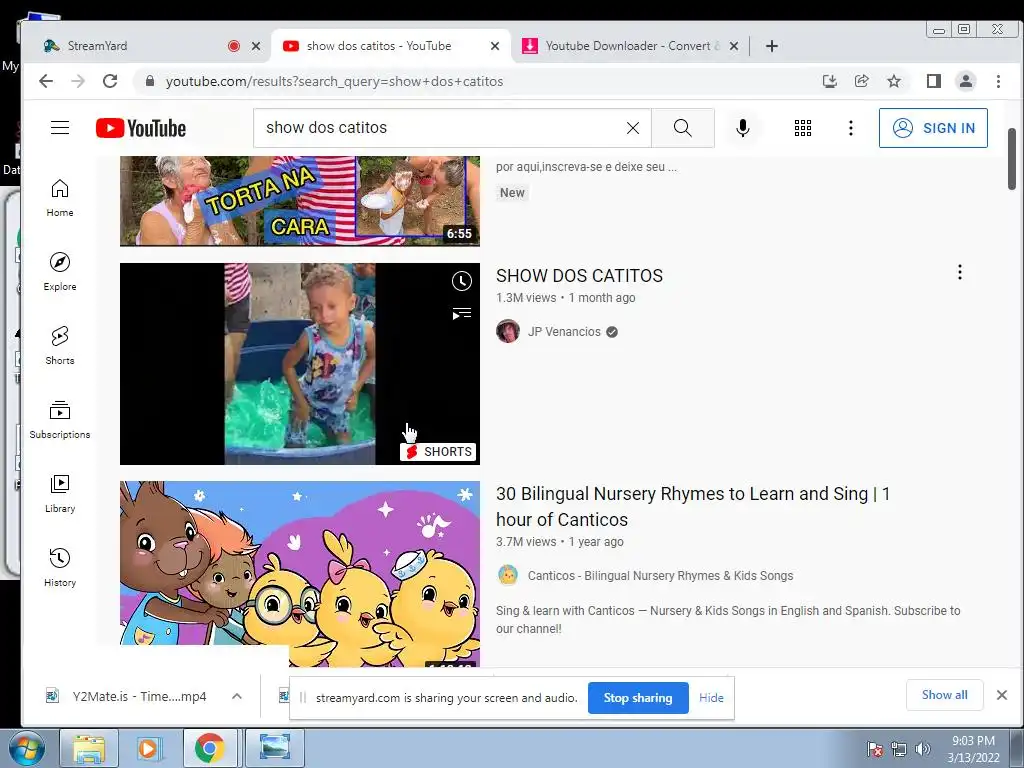
Task: Click the YouTube logo
Action: coord(141,128)
